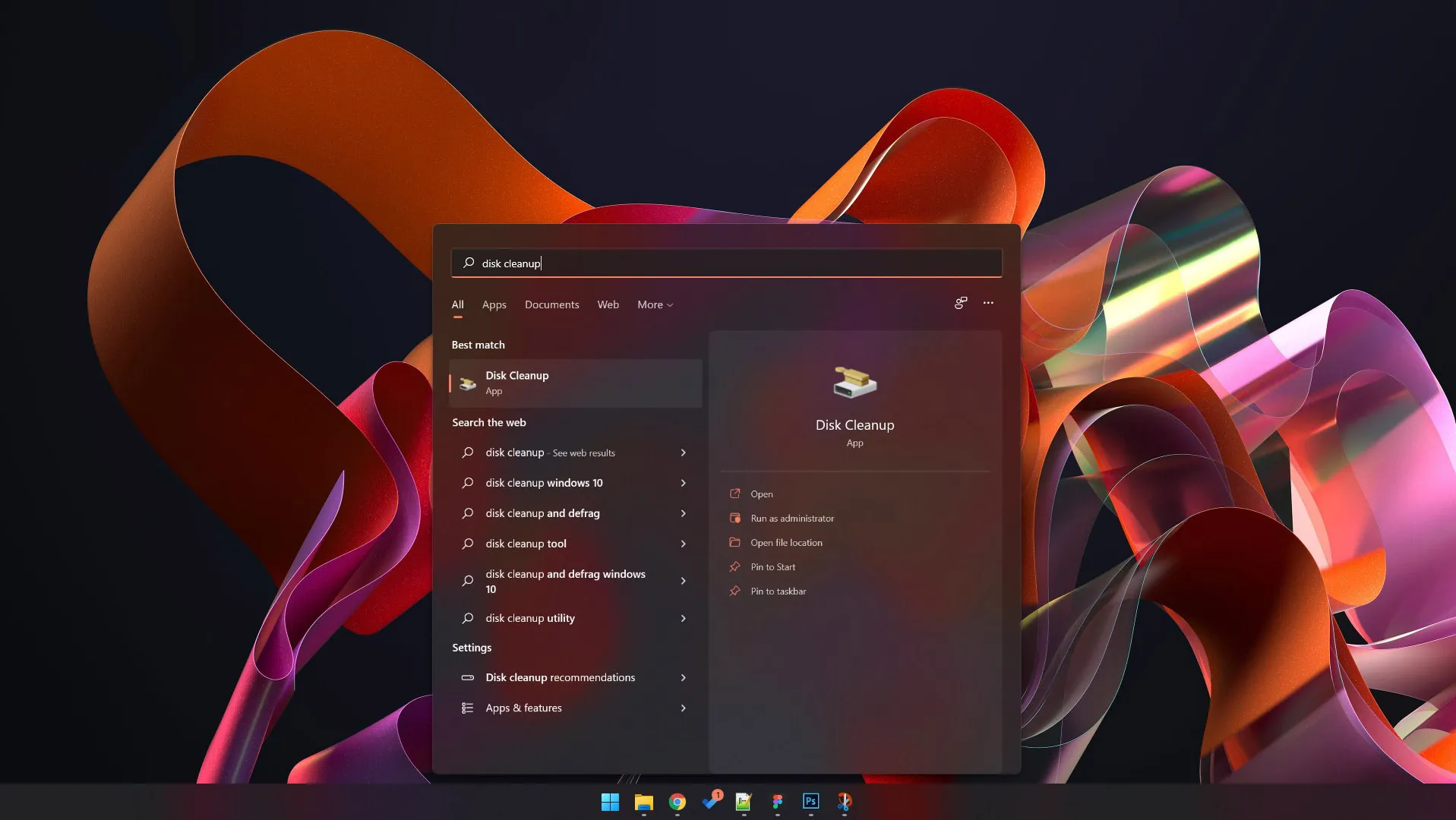This screenshot has height=820, width=1456.
Task: Open File Explorer on the taskbar
Action: (x=643, y=802)
